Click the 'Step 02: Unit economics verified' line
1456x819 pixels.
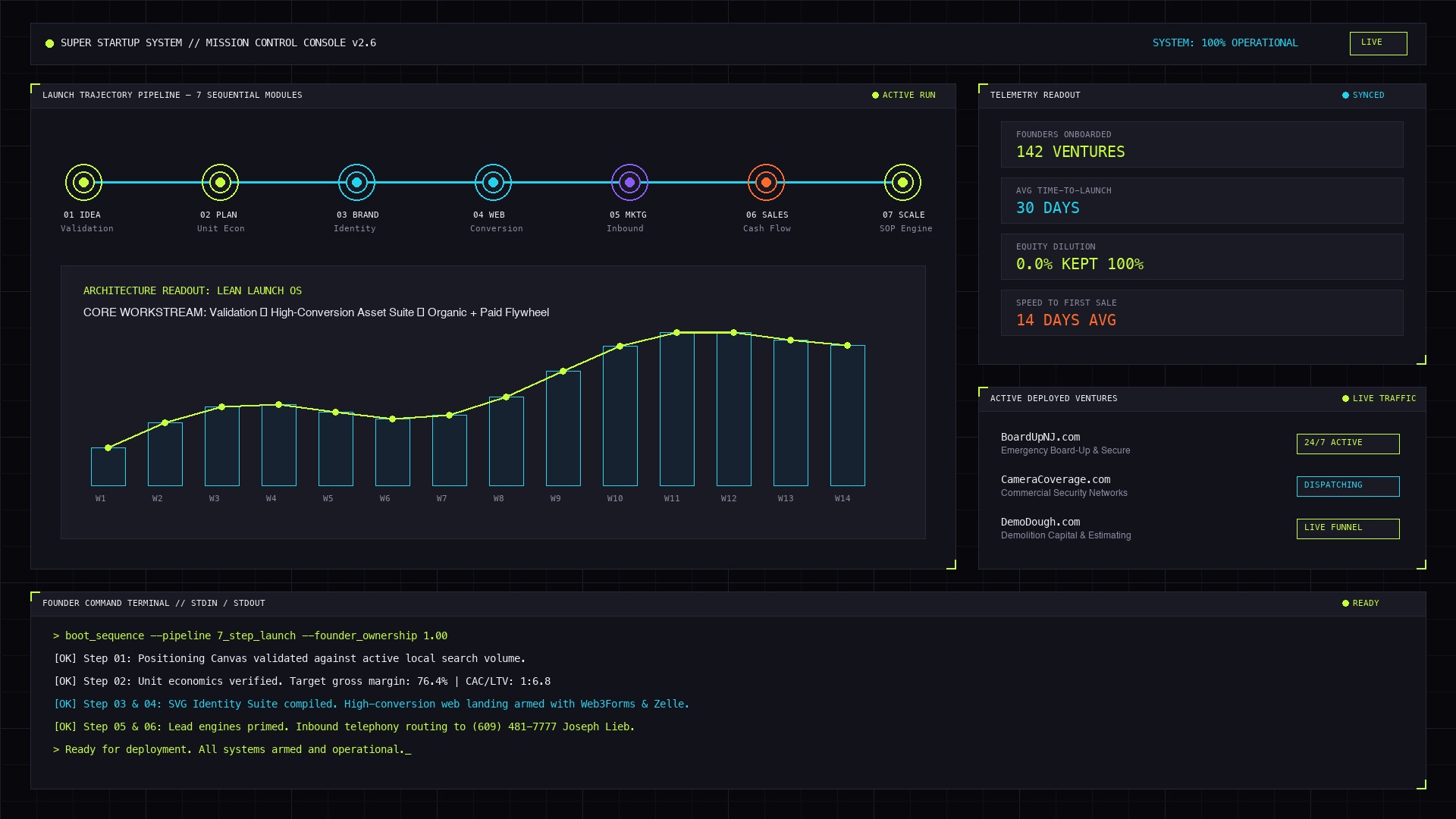(x=302, y=681)
